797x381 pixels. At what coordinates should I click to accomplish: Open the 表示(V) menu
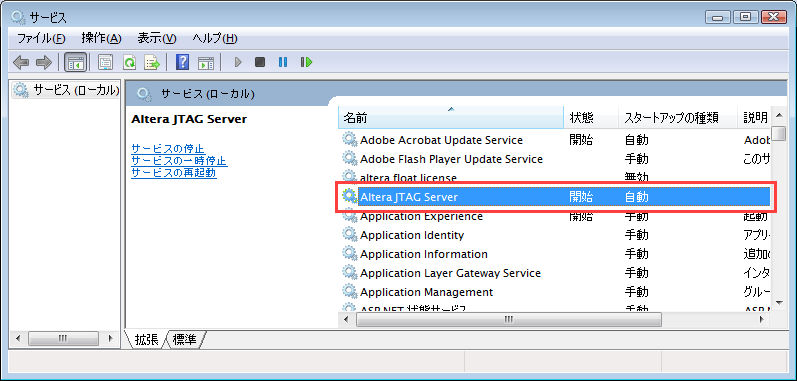tap(157, 39)
